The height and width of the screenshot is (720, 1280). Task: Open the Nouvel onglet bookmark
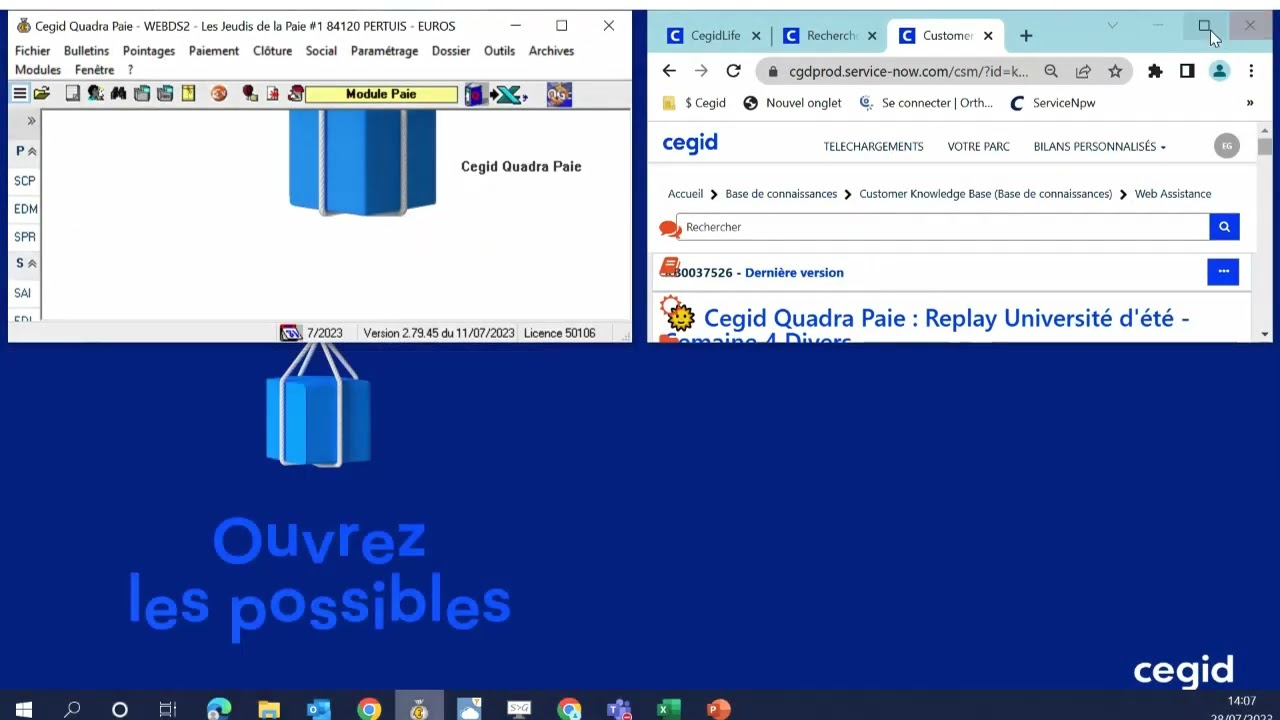coord(793,103)
